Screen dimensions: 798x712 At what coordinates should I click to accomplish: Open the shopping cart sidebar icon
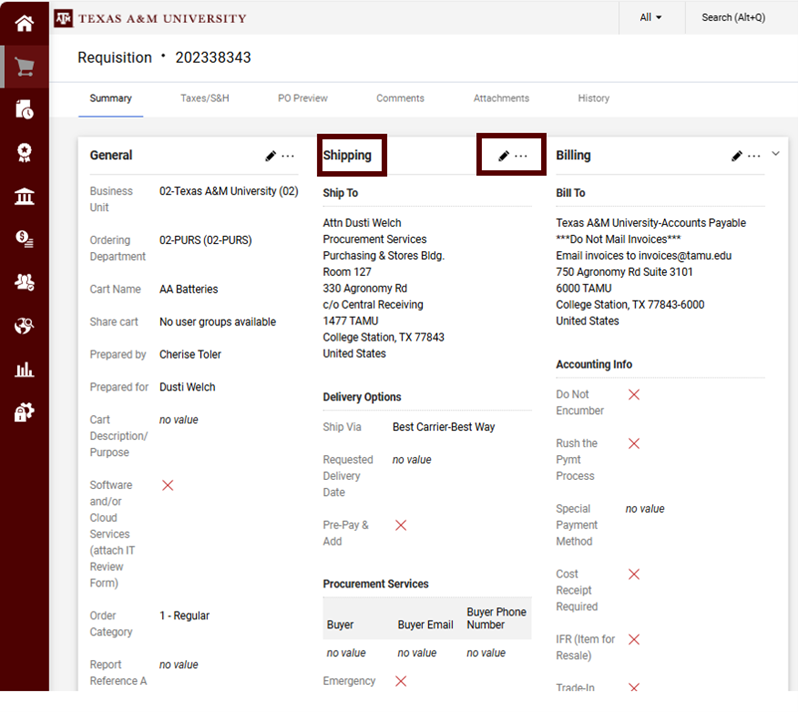[x=24, y=67]
